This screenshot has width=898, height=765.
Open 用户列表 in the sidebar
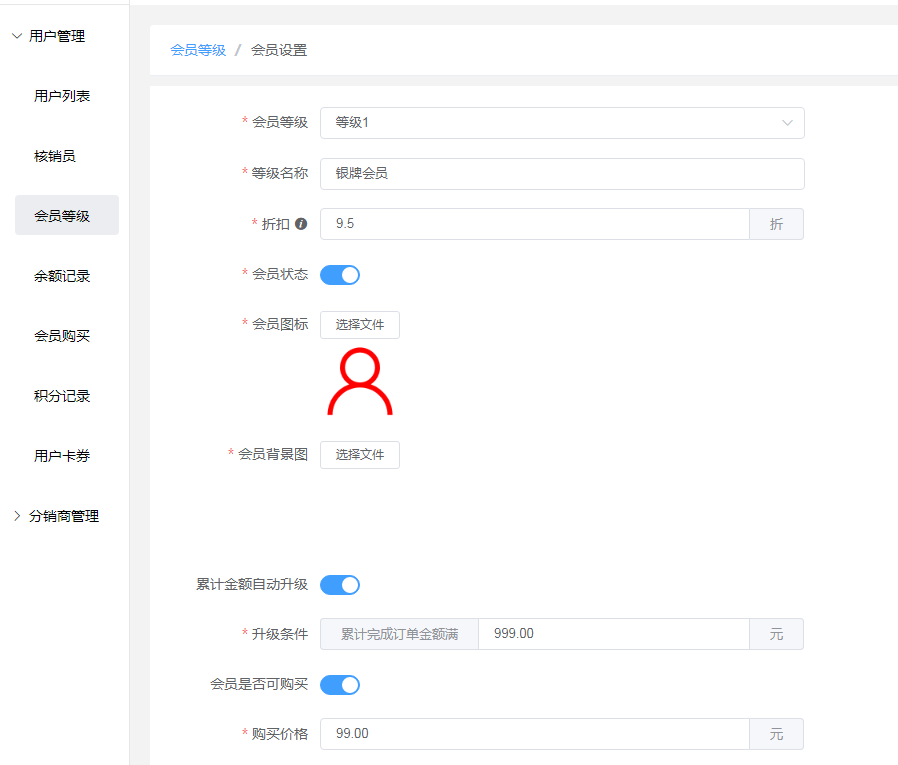pyautogui.click(x=62, y=96)
